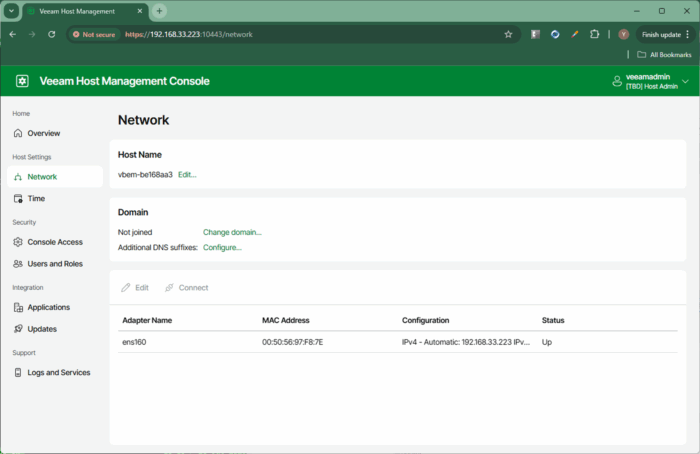Click the Status column header
Viewport: 700px width, 454px height.
(x=553, y=320)
